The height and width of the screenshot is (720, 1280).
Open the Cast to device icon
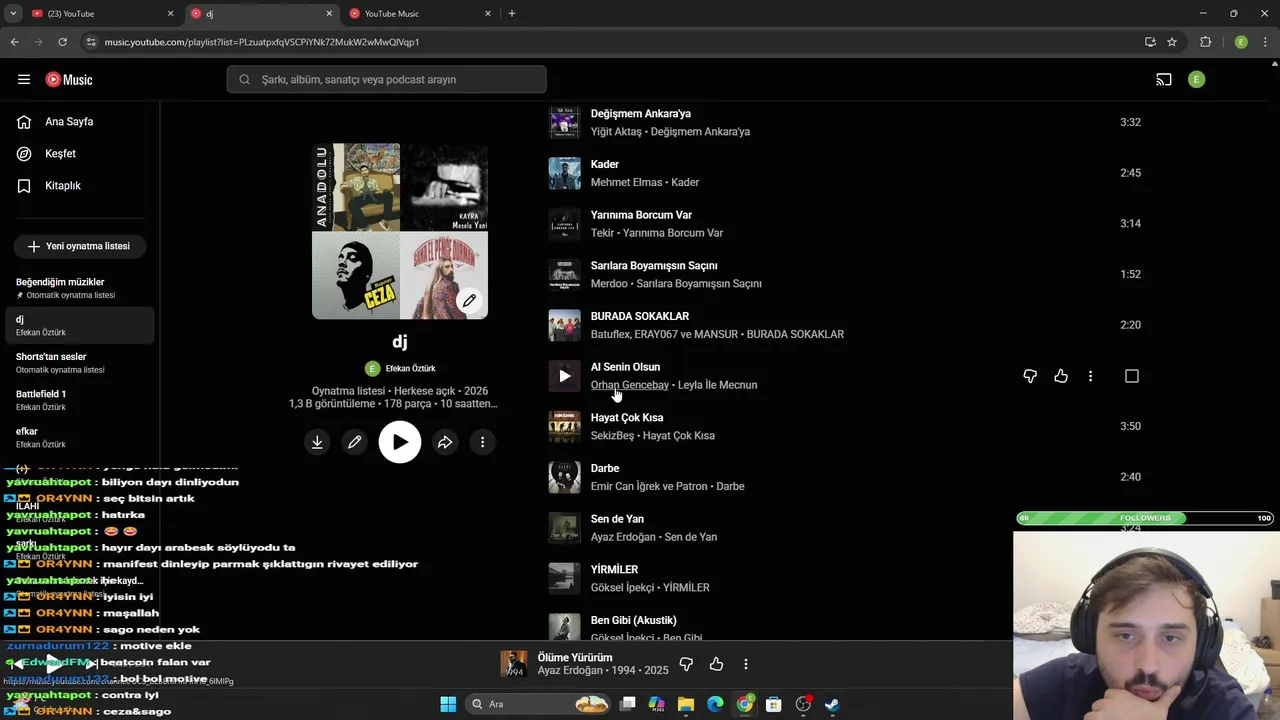[x=1163, y=79]
